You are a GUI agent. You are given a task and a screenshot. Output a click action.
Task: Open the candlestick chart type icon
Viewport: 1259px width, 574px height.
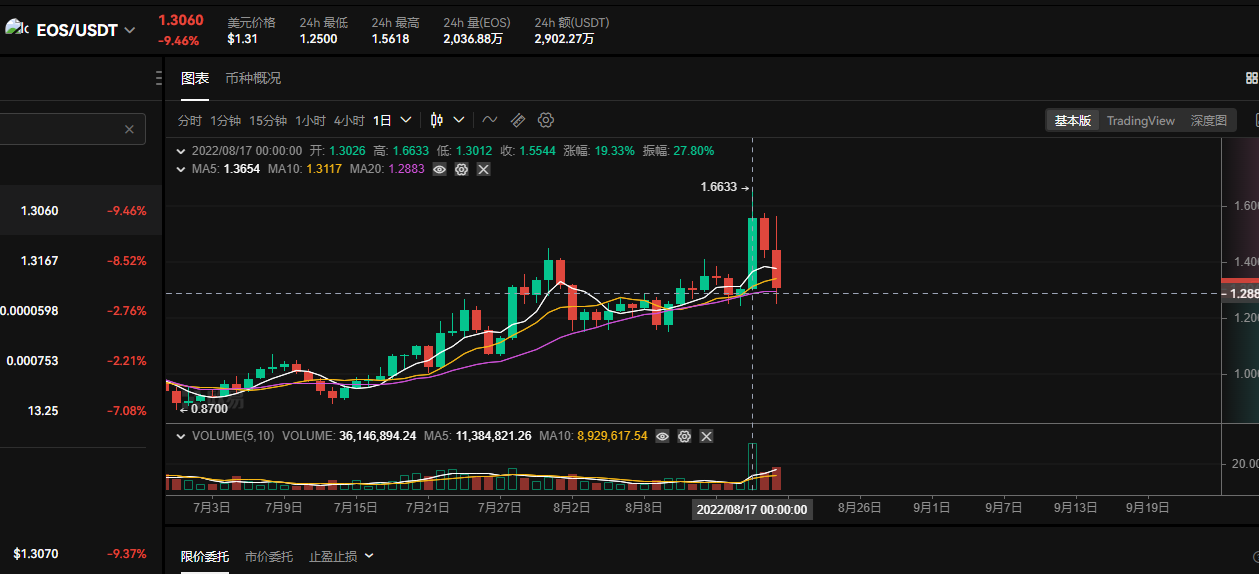tap(436, 120)
